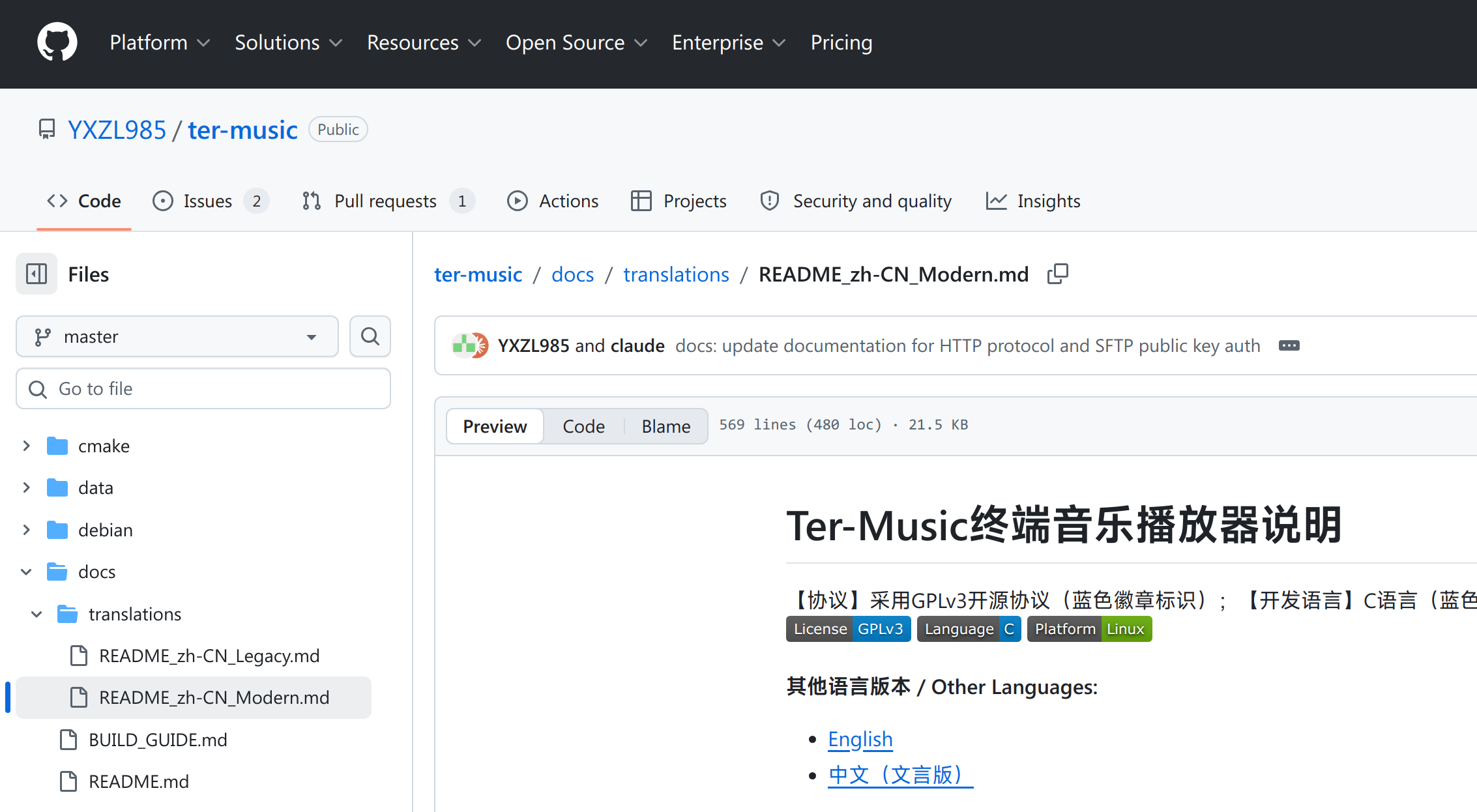Collapse the docs folder chevron
Image resolution: width=1477 pixels, height=812 pixels.
click(26, 572)
